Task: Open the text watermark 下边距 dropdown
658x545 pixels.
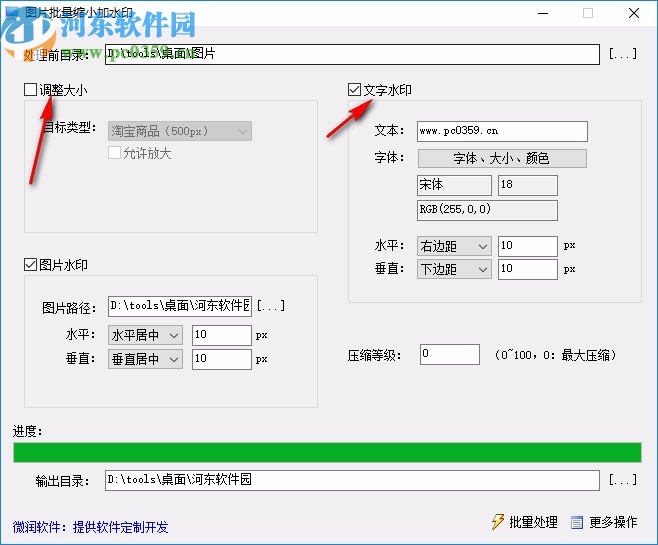Action: click(454, 269)
